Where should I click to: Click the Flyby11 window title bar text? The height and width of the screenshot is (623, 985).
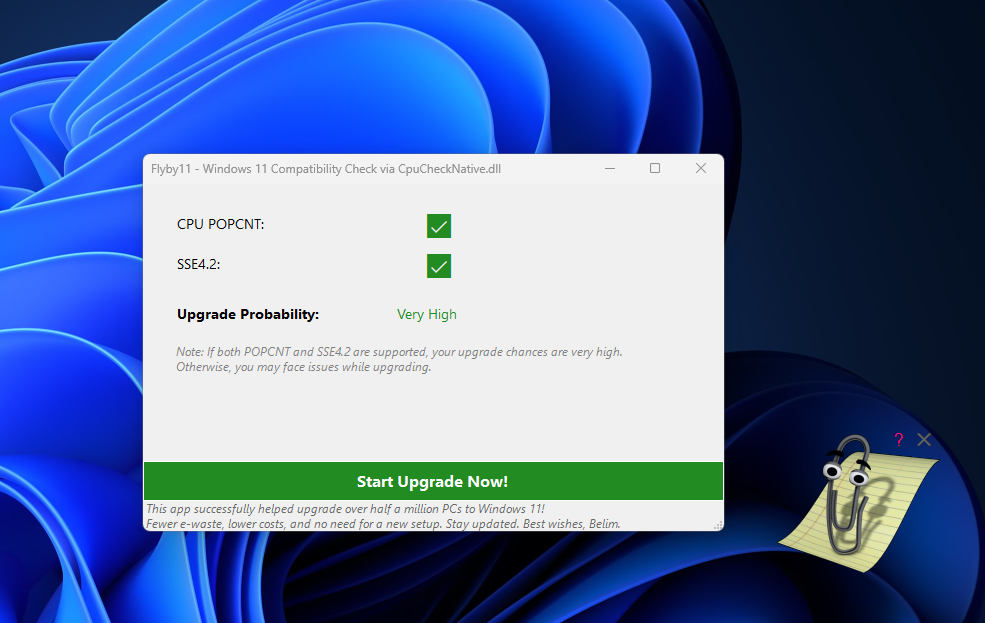click(x=325, y=169)
